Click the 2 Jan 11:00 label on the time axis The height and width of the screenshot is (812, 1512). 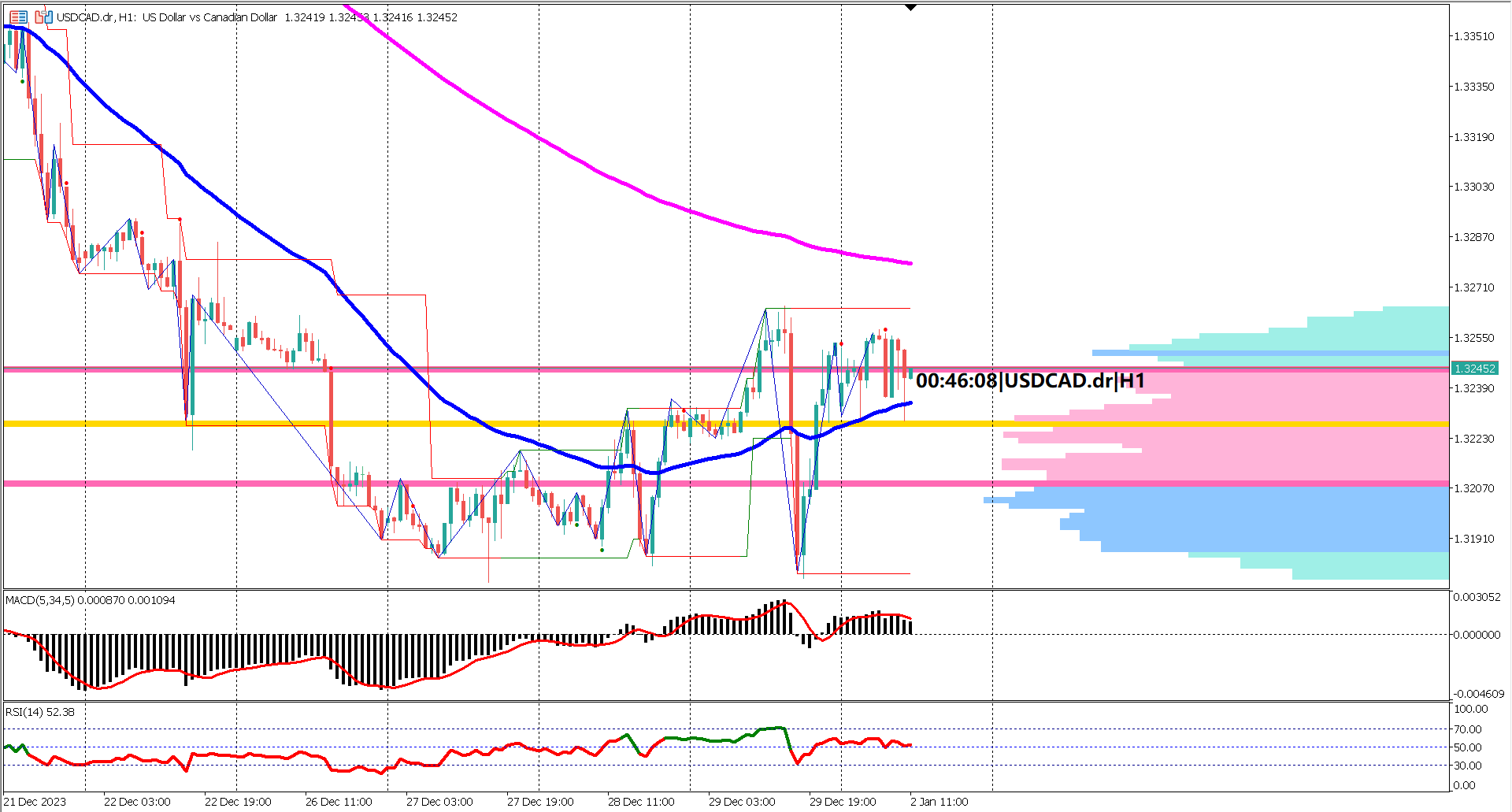point(939,801)
